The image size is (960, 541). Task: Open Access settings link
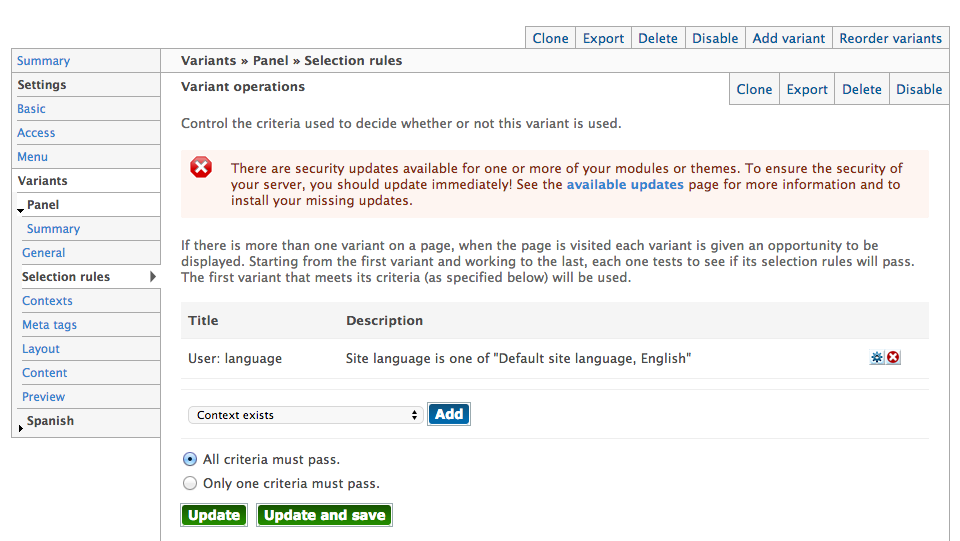click(36, 133)
